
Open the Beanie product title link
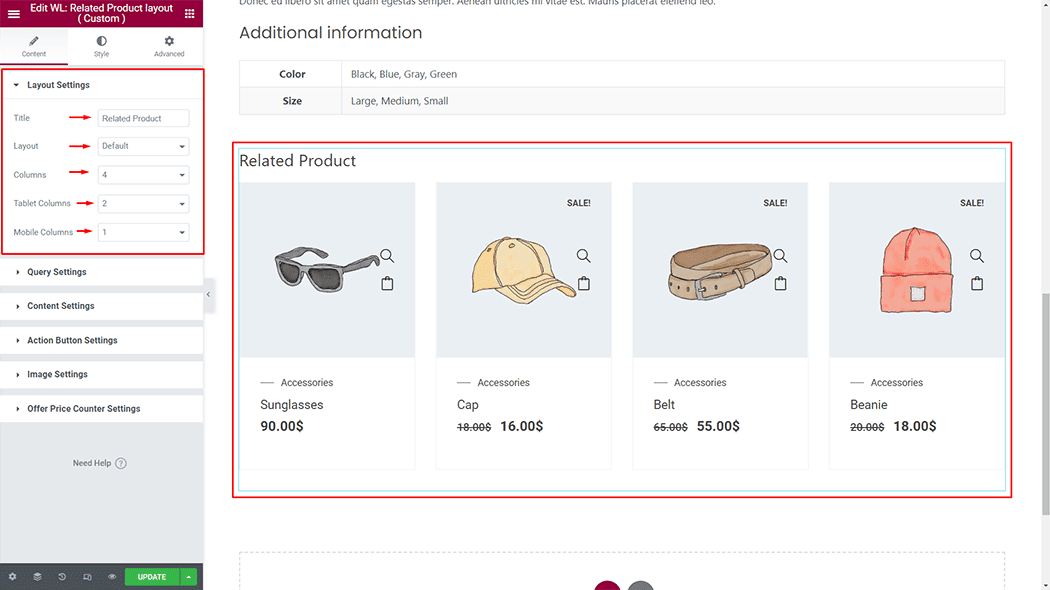[869, 405]
